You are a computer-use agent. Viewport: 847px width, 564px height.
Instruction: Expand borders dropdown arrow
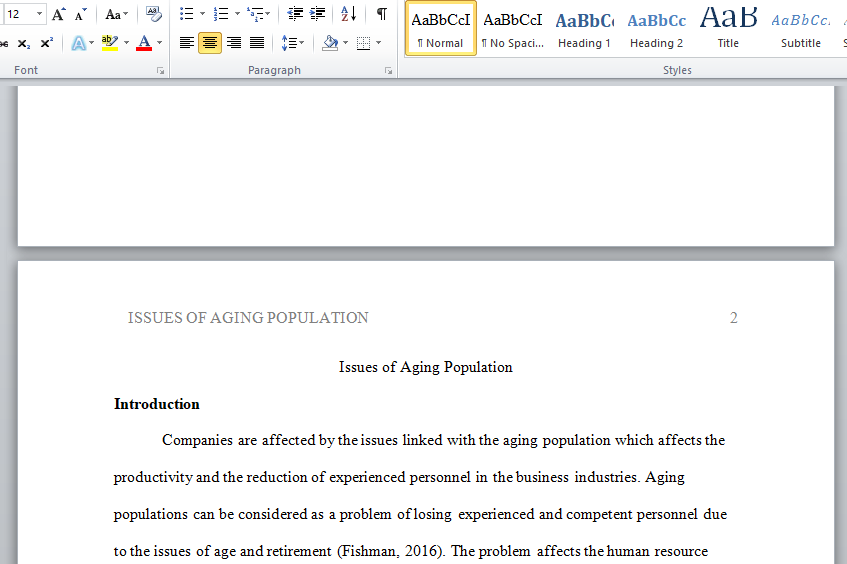tap(379, 43)
